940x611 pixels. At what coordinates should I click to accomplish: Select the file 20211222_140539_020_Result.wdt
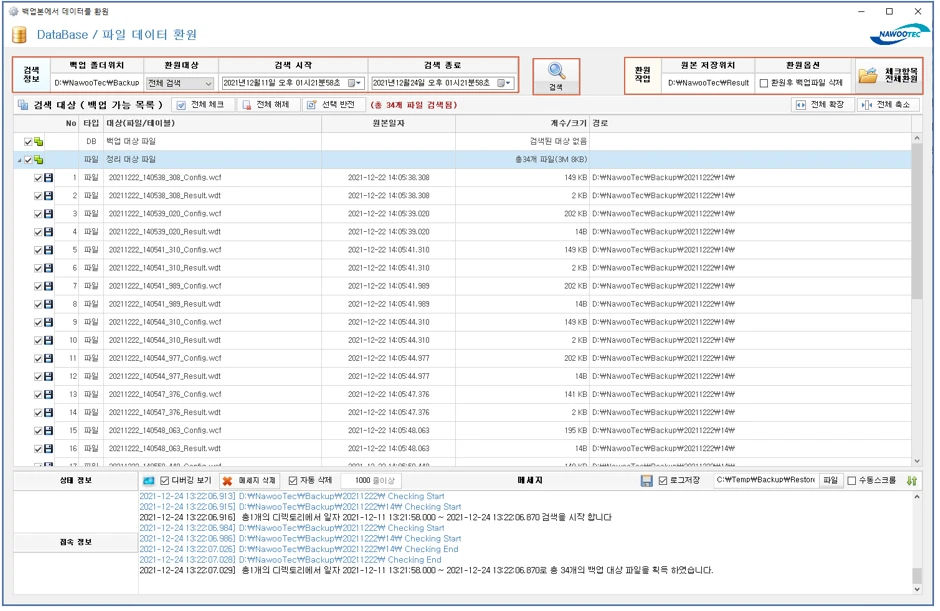pos(164,232)
